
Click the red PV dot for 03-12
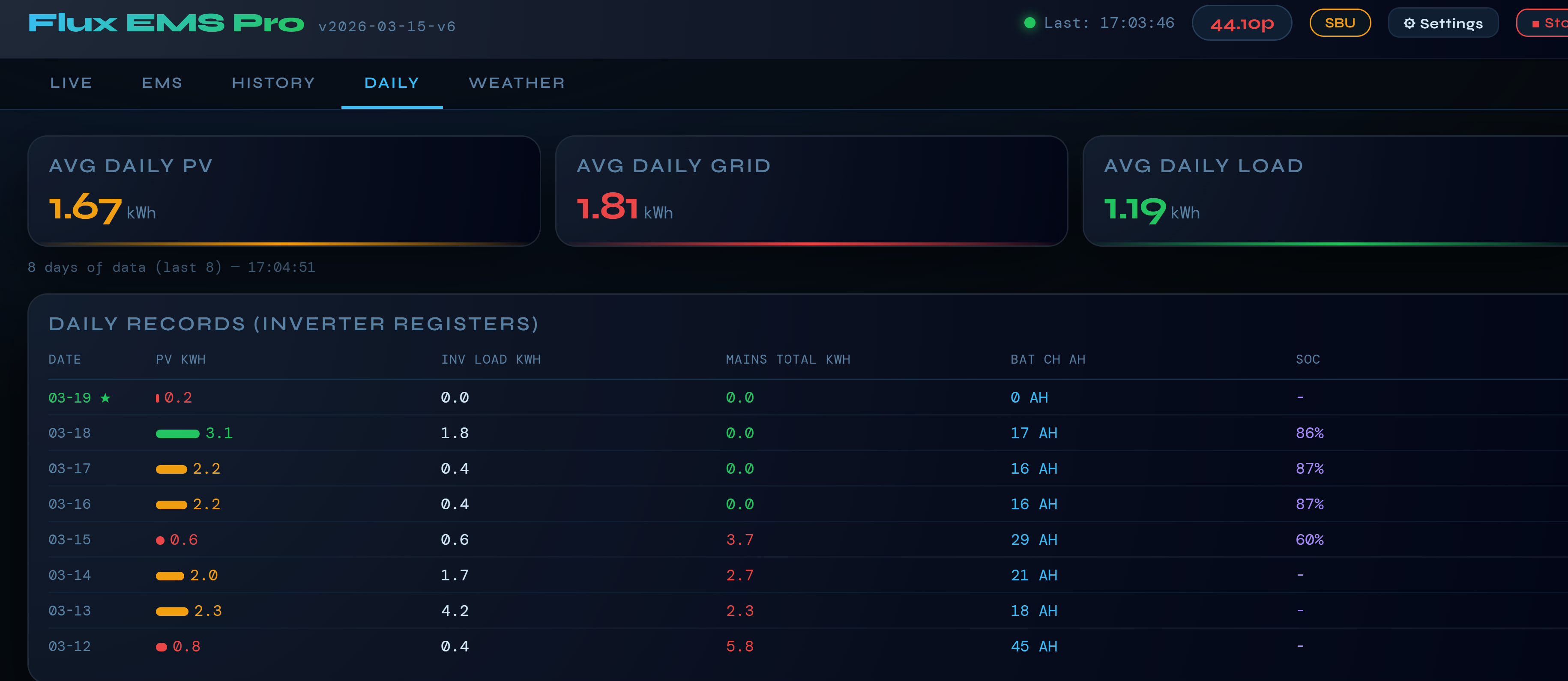tap(162, 647)
